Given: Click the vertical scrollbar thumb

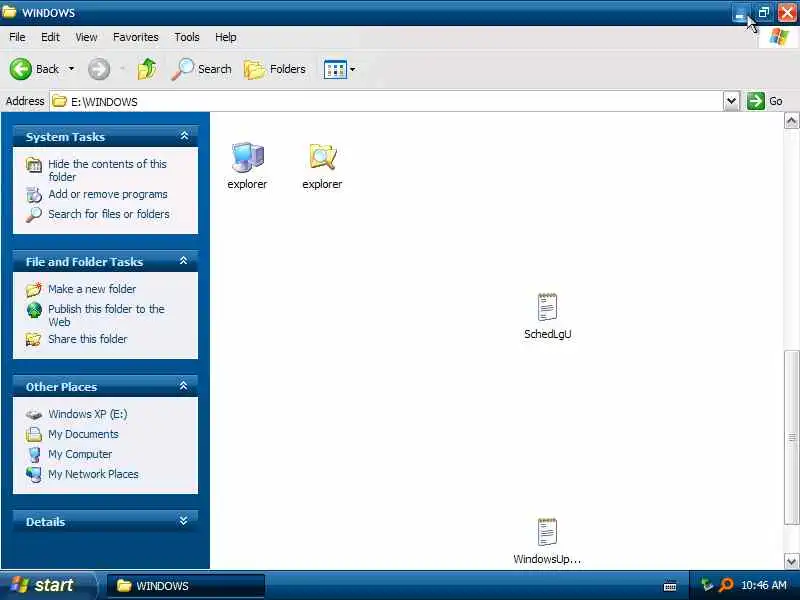Looking at the screenshot, I should pos(791,437).
